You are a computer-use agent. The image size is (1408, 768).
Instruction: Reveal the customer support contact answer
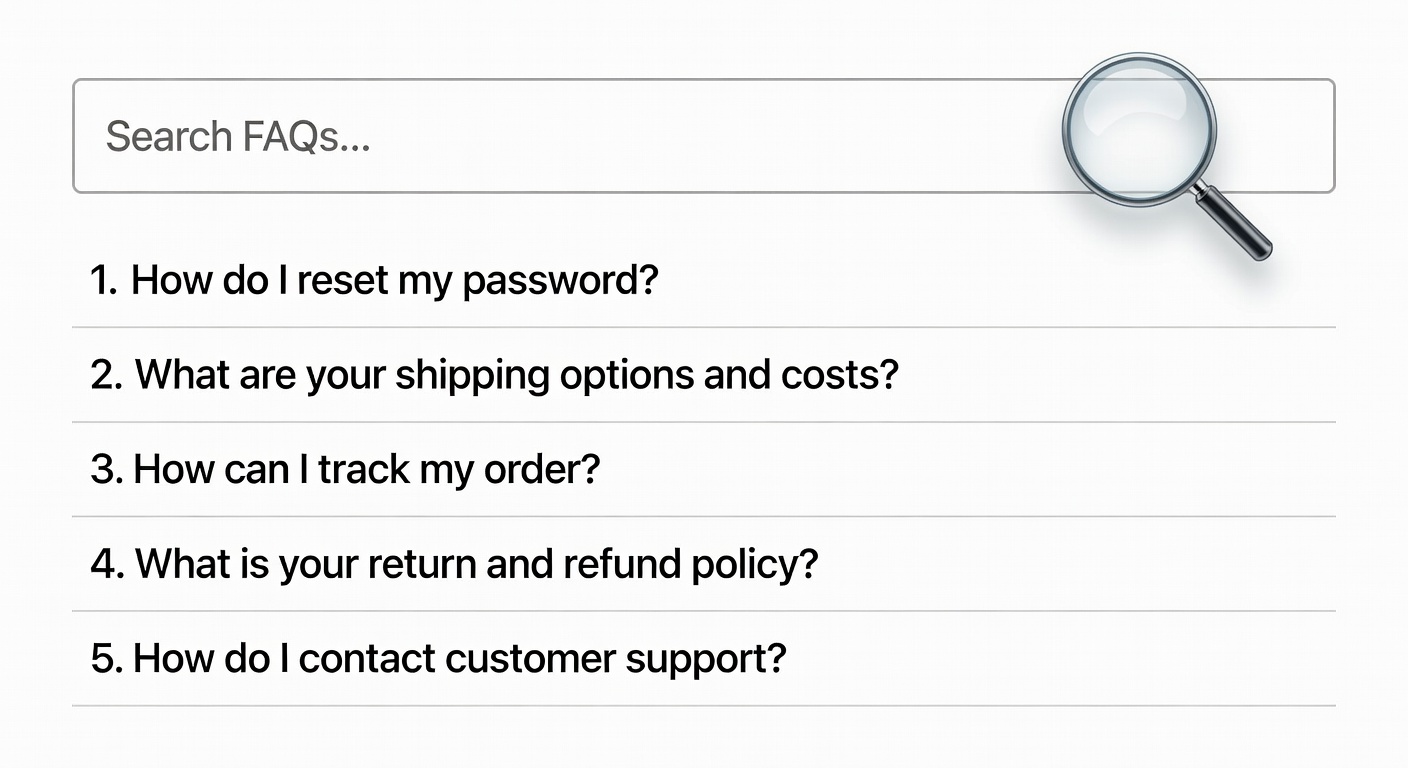[x=438, y=658]
